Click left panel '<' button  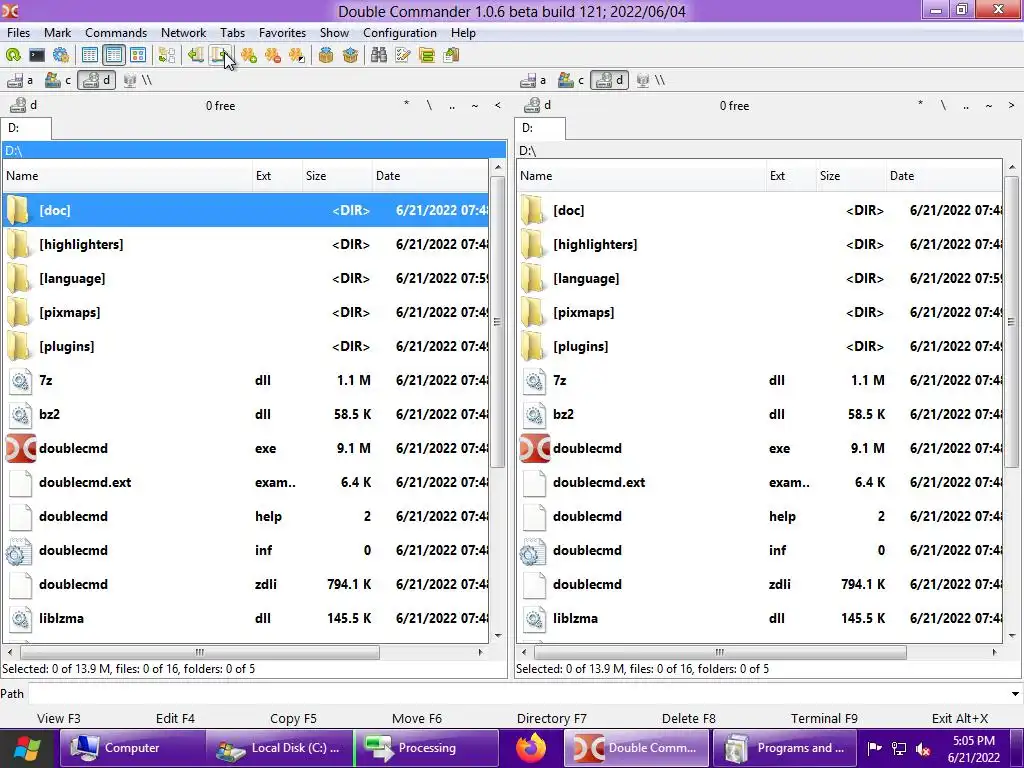(x=498, y=105)
